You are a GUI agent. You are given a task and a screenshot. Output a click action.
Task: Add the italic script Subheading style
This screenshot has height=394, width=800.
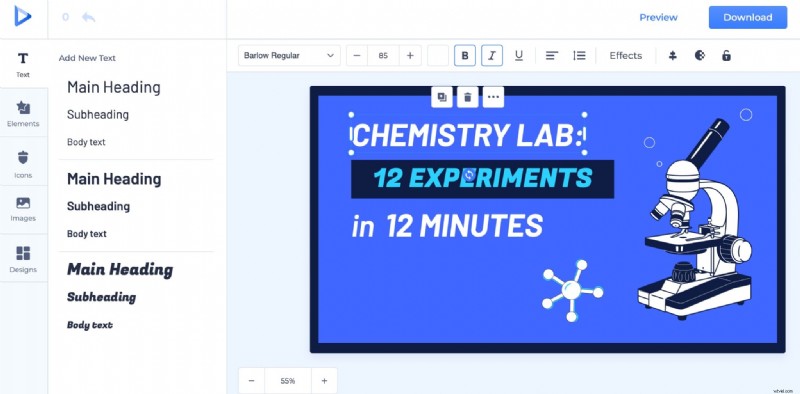pyautogui.click(x=102, y=298)
